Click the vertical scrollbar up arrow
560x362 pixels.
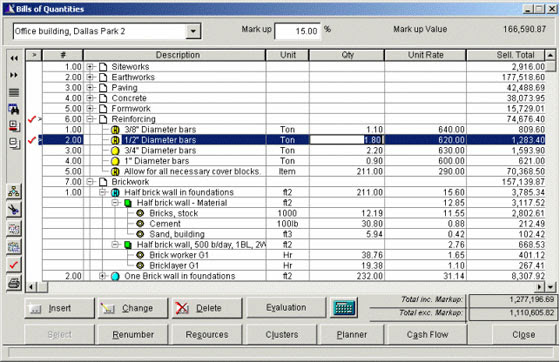coord(550,55)
